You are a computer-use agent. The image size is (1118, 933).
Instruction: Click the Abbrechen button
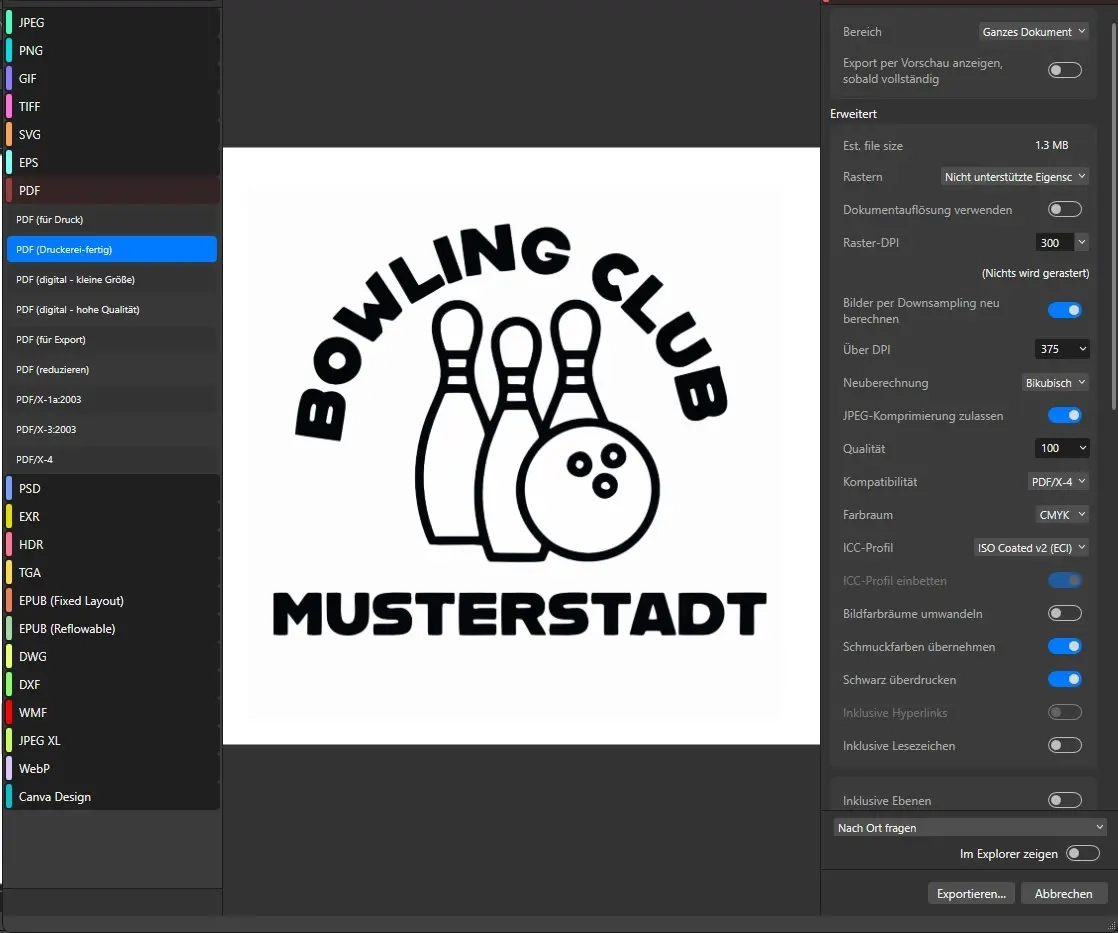pyautogui.click(x=1064, y=894)
